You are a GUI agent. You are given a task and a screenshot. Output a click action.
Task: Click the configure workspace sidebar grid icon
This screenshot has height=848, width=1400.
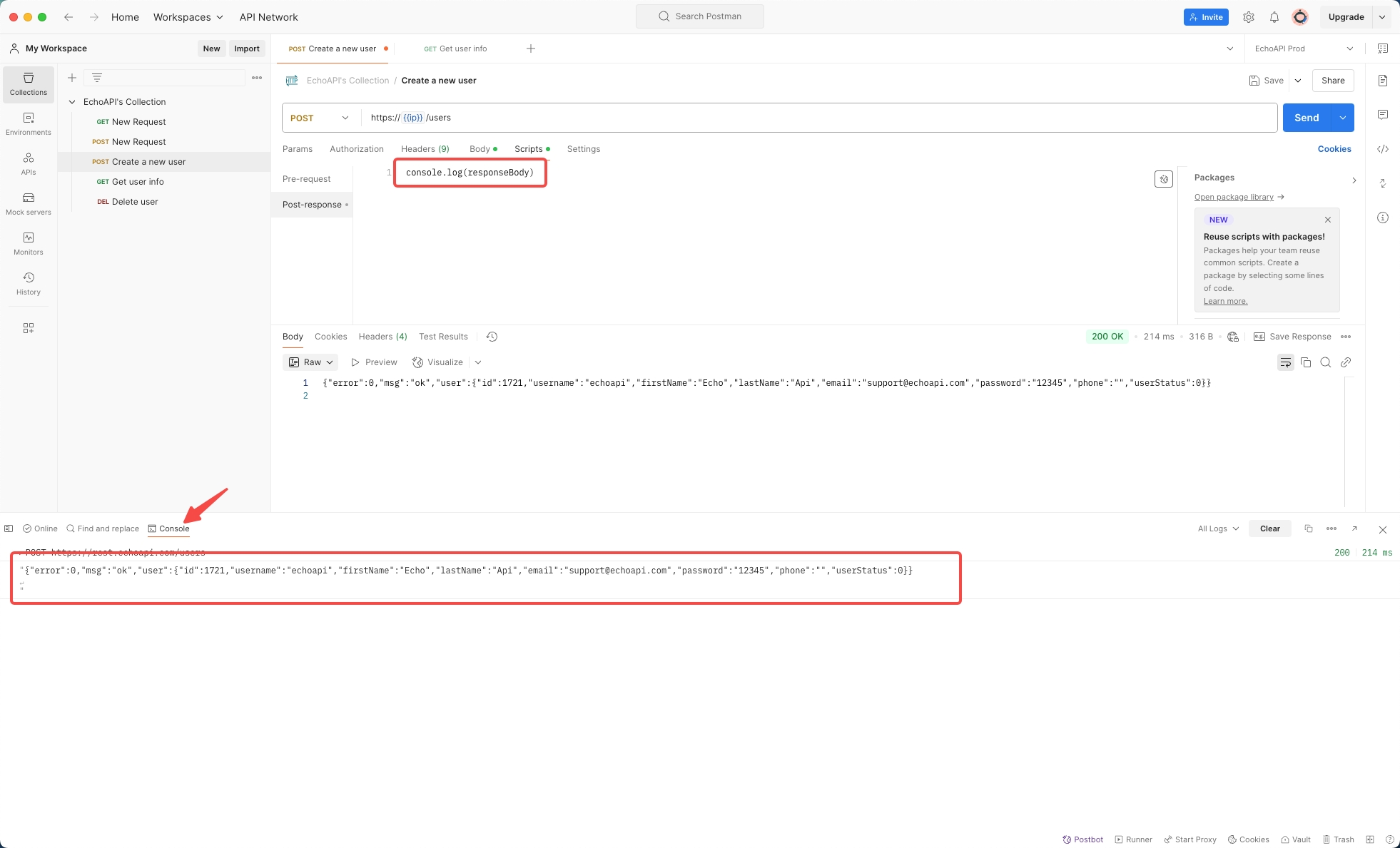point(29,328)
